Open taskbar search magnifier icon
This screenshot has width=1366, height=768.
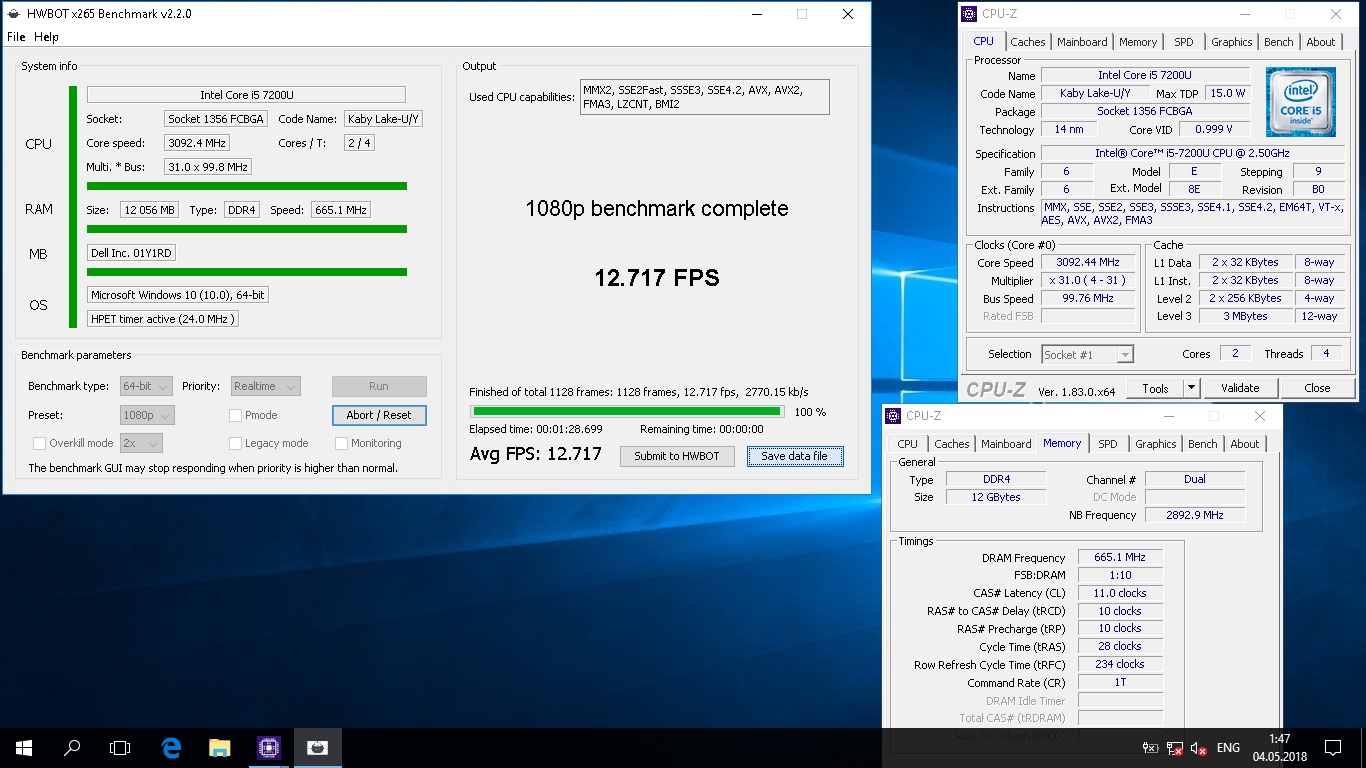click(72, 747)
